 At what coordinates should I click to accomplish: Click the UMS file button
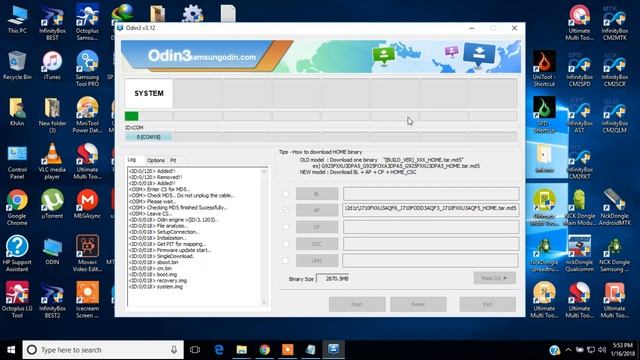(317, 260)
